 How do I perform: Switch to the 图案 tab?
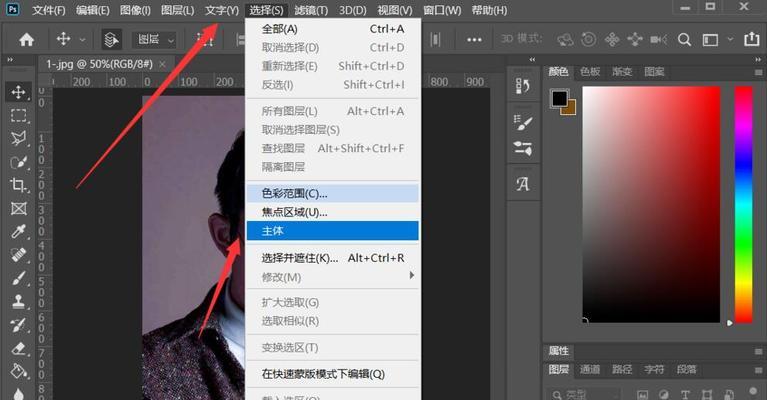[654, 72]
